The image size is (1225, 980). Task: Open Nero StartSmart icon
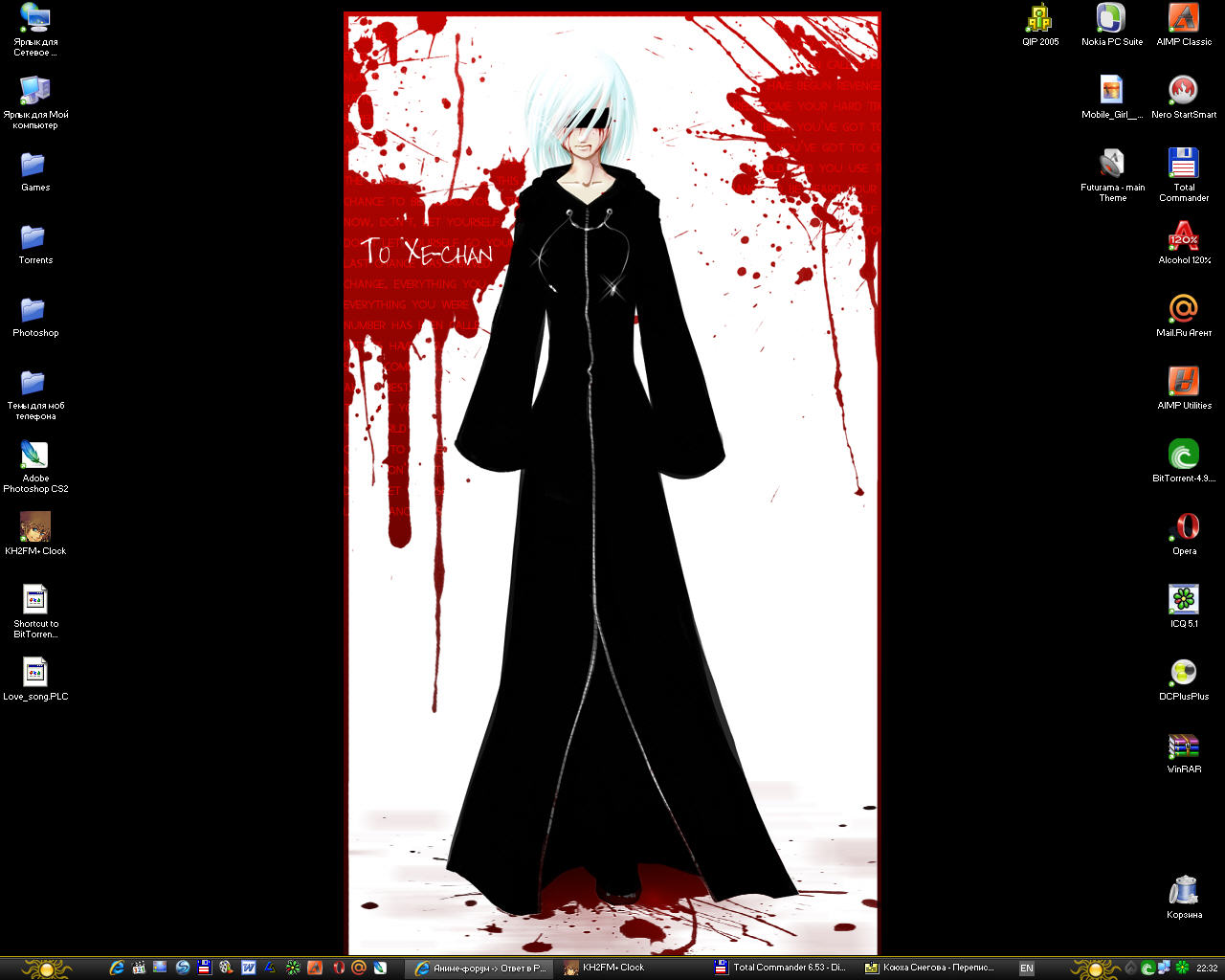click(x=1184, y=97)
